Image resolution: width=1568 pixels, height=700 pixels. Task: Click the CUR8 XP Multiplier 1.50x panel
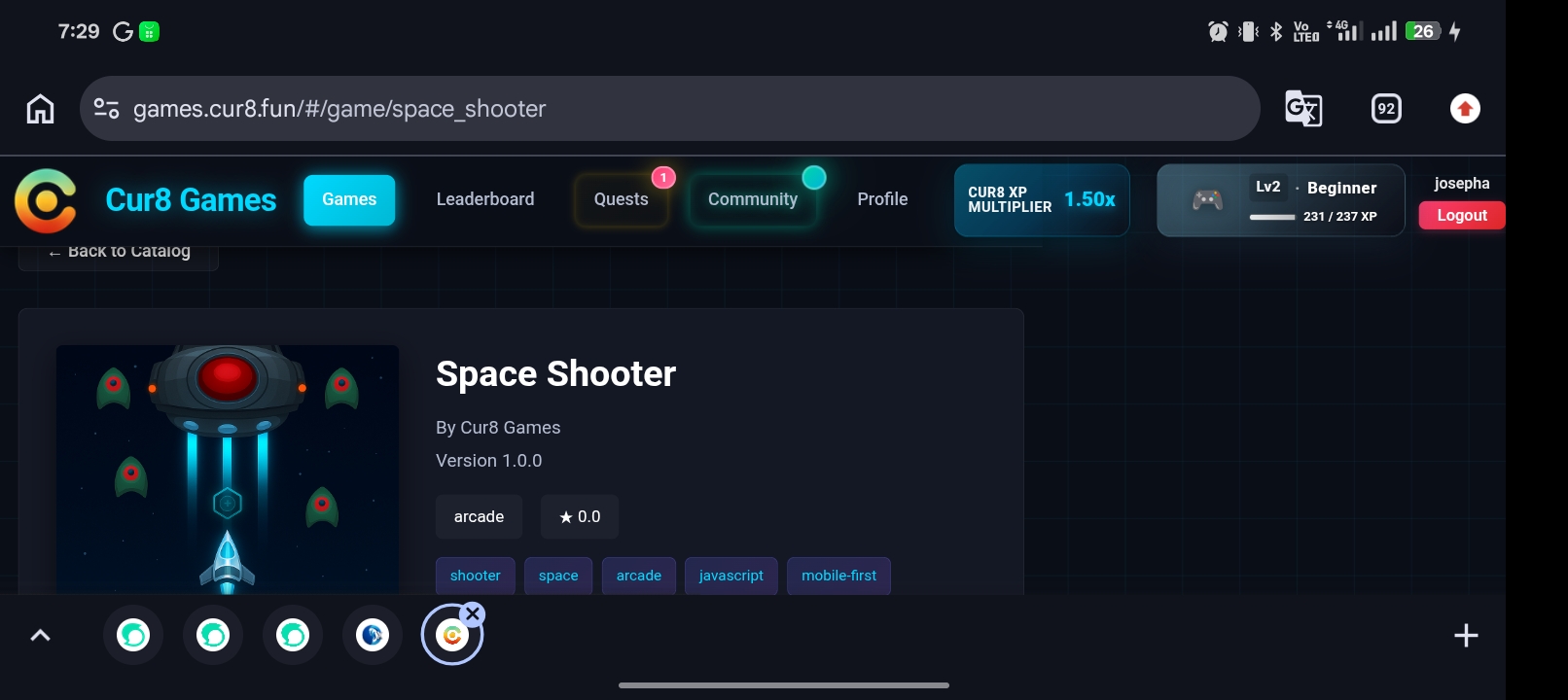click(1042, 200)
